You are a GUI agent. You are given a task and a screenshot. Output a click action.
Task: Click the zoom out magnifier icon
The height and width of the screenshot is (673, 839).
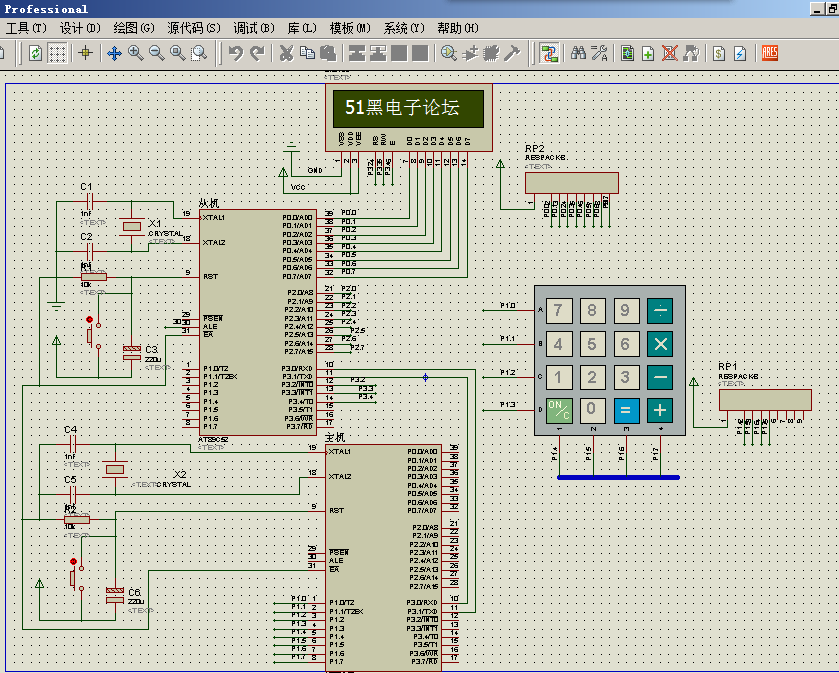(156, 53)
